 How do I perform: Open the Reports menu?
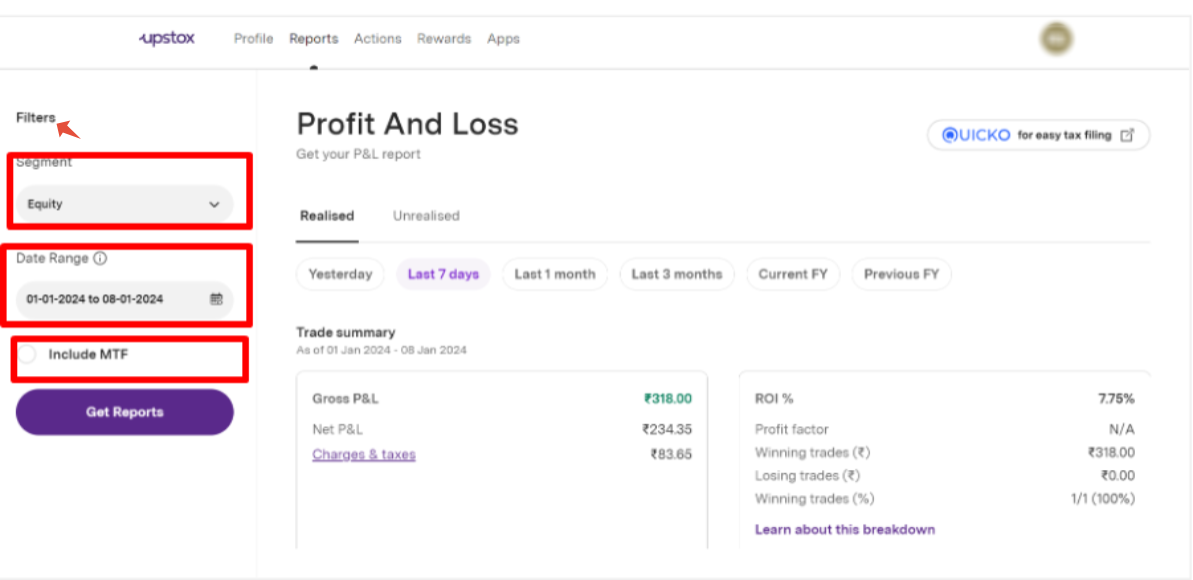(x=313, y=39)
